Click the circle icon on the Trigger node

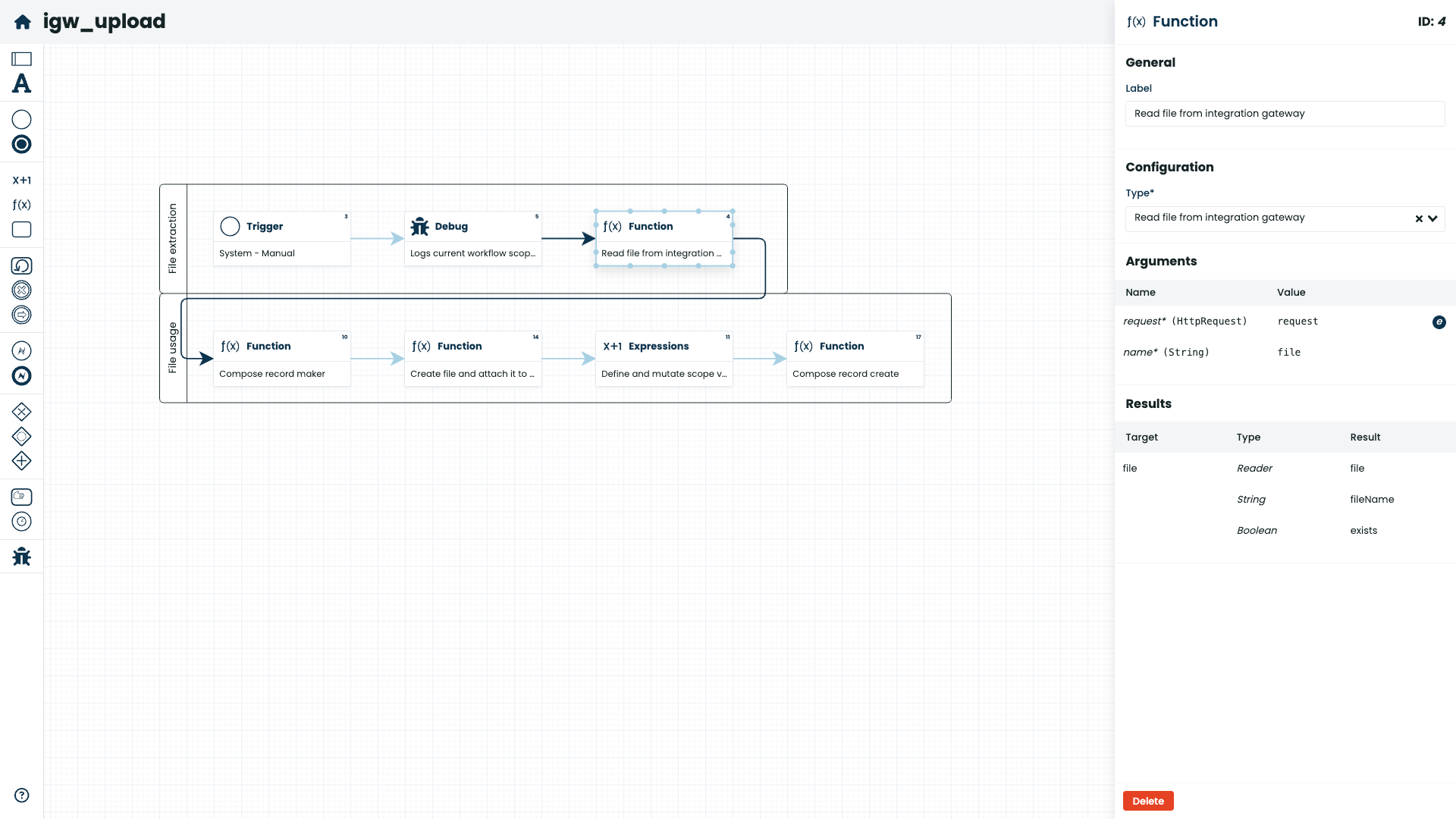[230, 227]
